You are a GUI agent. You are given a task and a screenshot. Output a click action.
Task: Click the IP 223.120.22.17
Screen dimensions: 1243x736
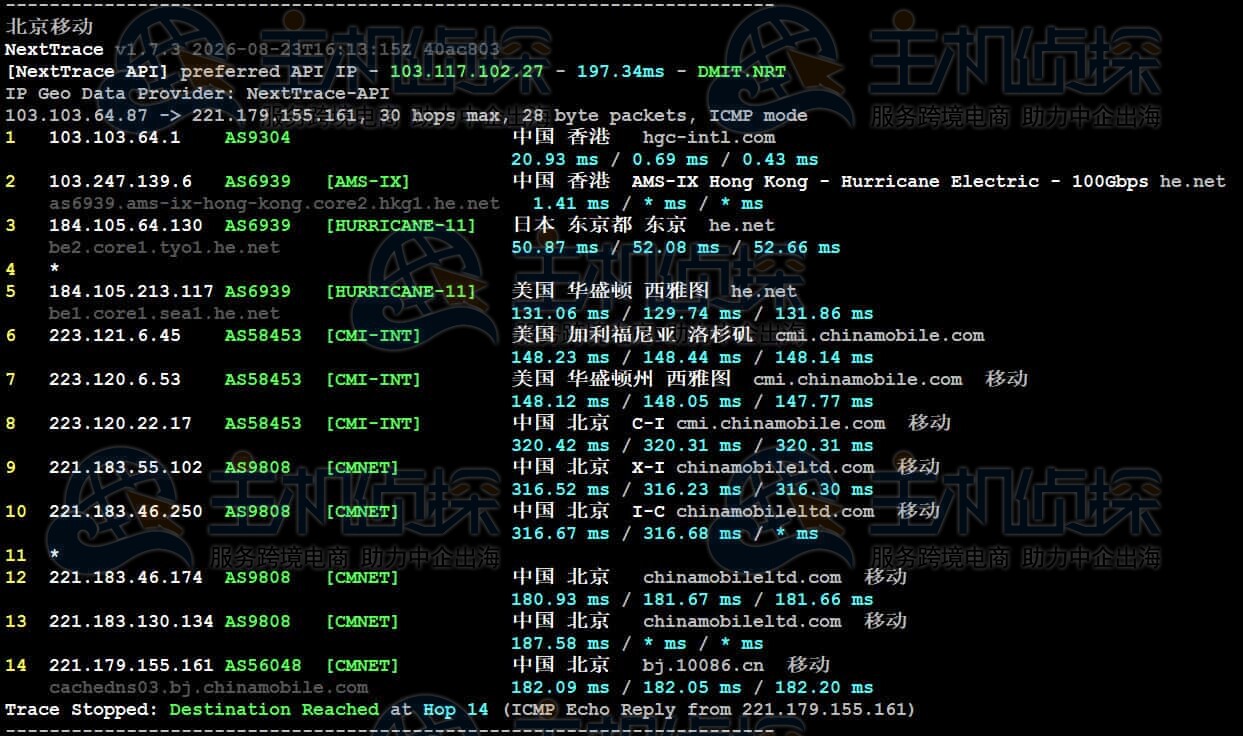coord(120,423)
